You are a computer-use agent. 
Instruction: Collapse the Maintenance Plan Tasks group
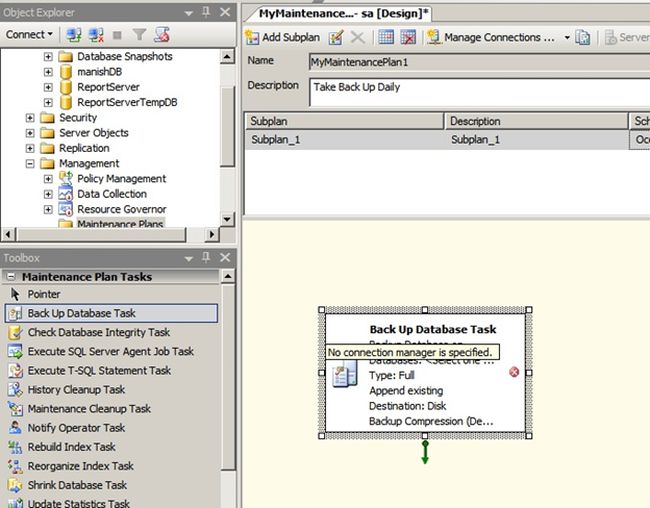point(11,276)
